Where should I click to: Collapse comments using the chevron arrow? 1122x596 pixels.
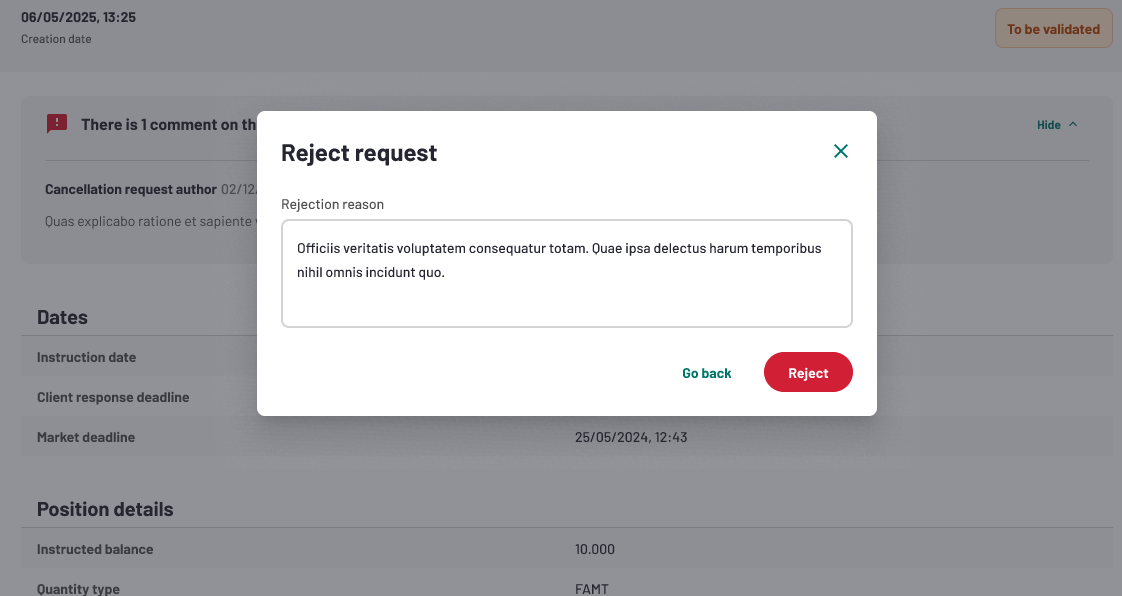click(1073, 124)
